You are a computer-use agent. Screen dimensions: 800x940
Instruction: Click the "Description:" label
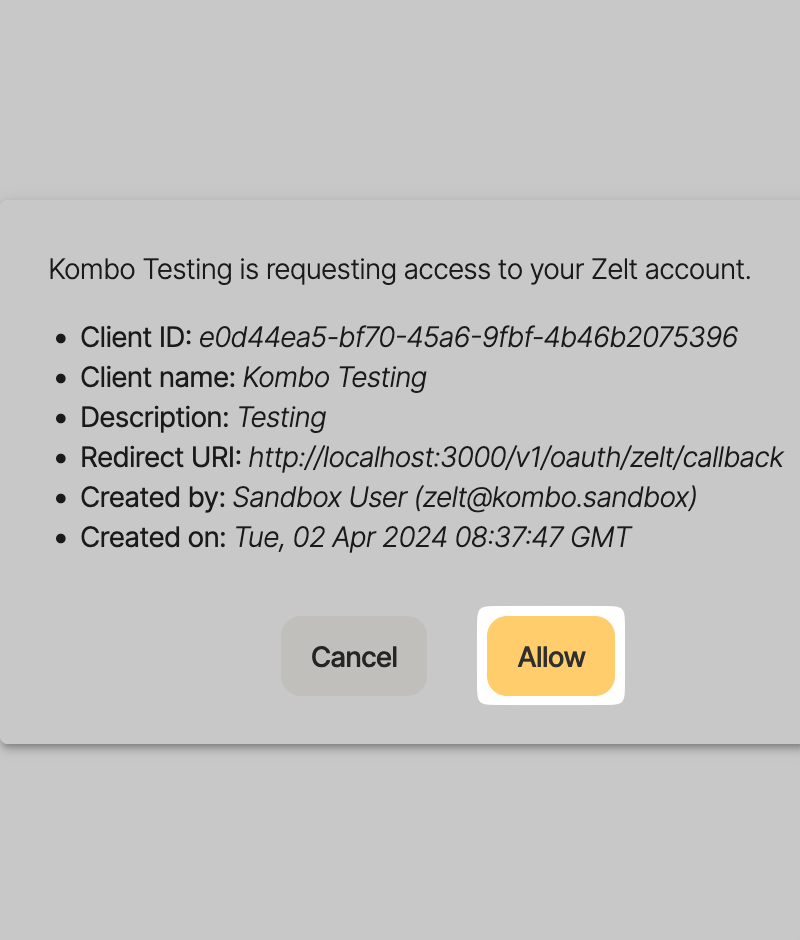(x=155, y=418)
